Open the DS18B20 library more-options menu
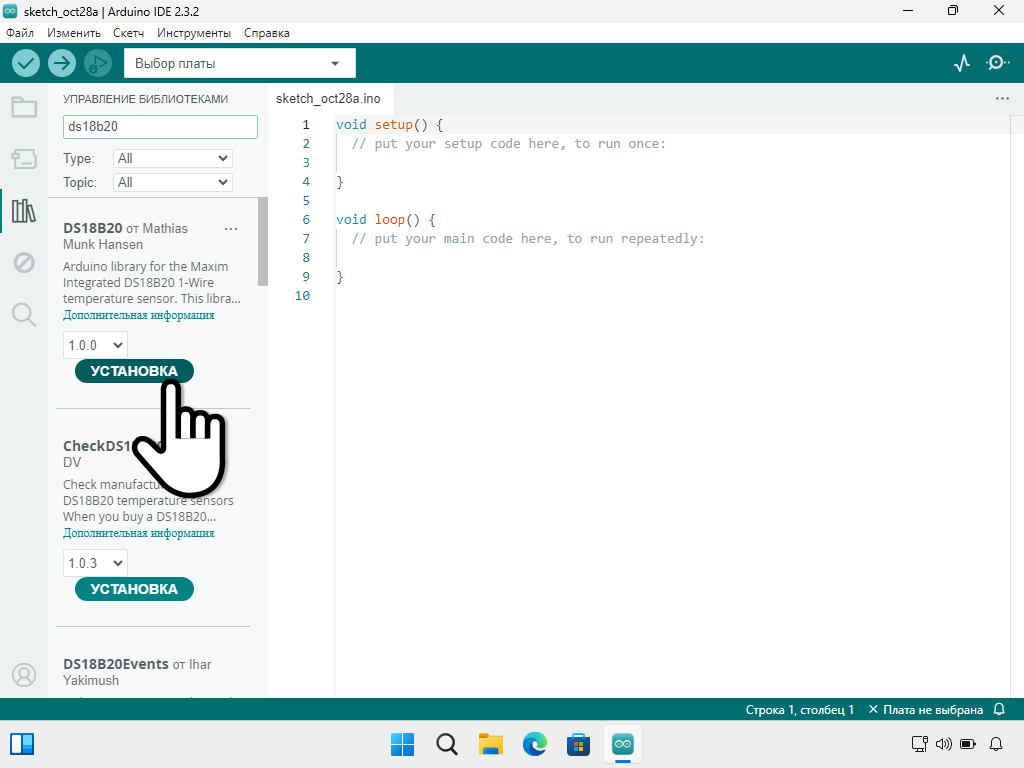 (x=231, y=229)
